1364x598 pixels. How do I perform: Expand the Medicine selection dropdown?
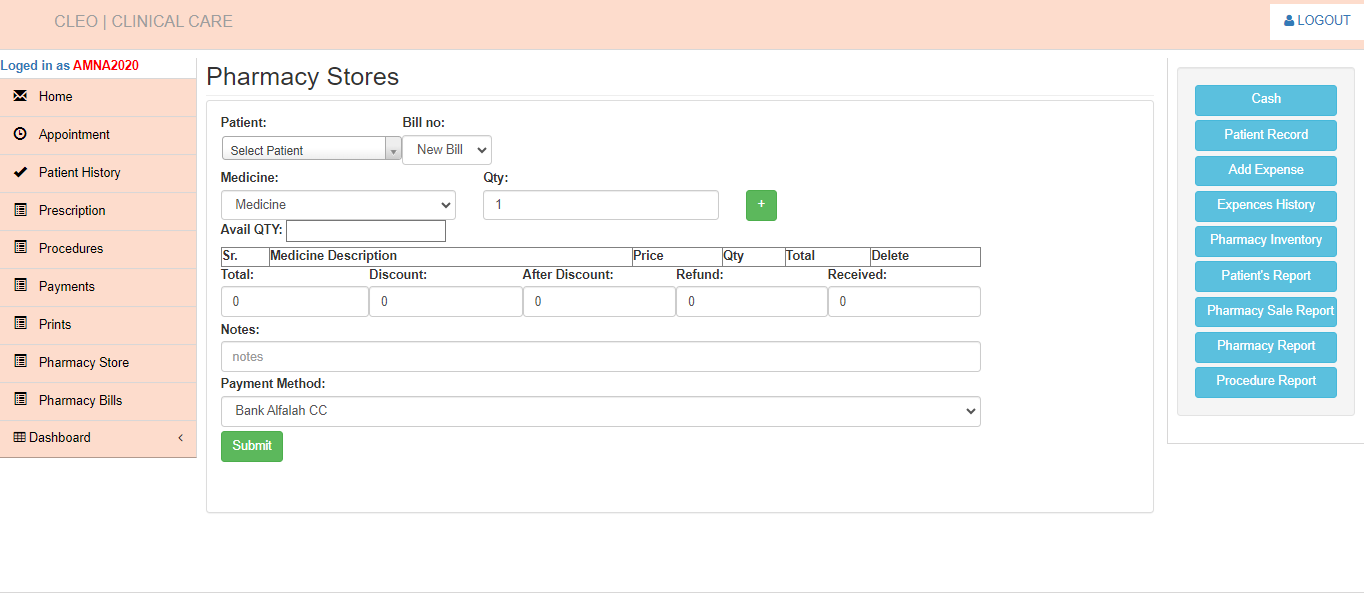338,205
